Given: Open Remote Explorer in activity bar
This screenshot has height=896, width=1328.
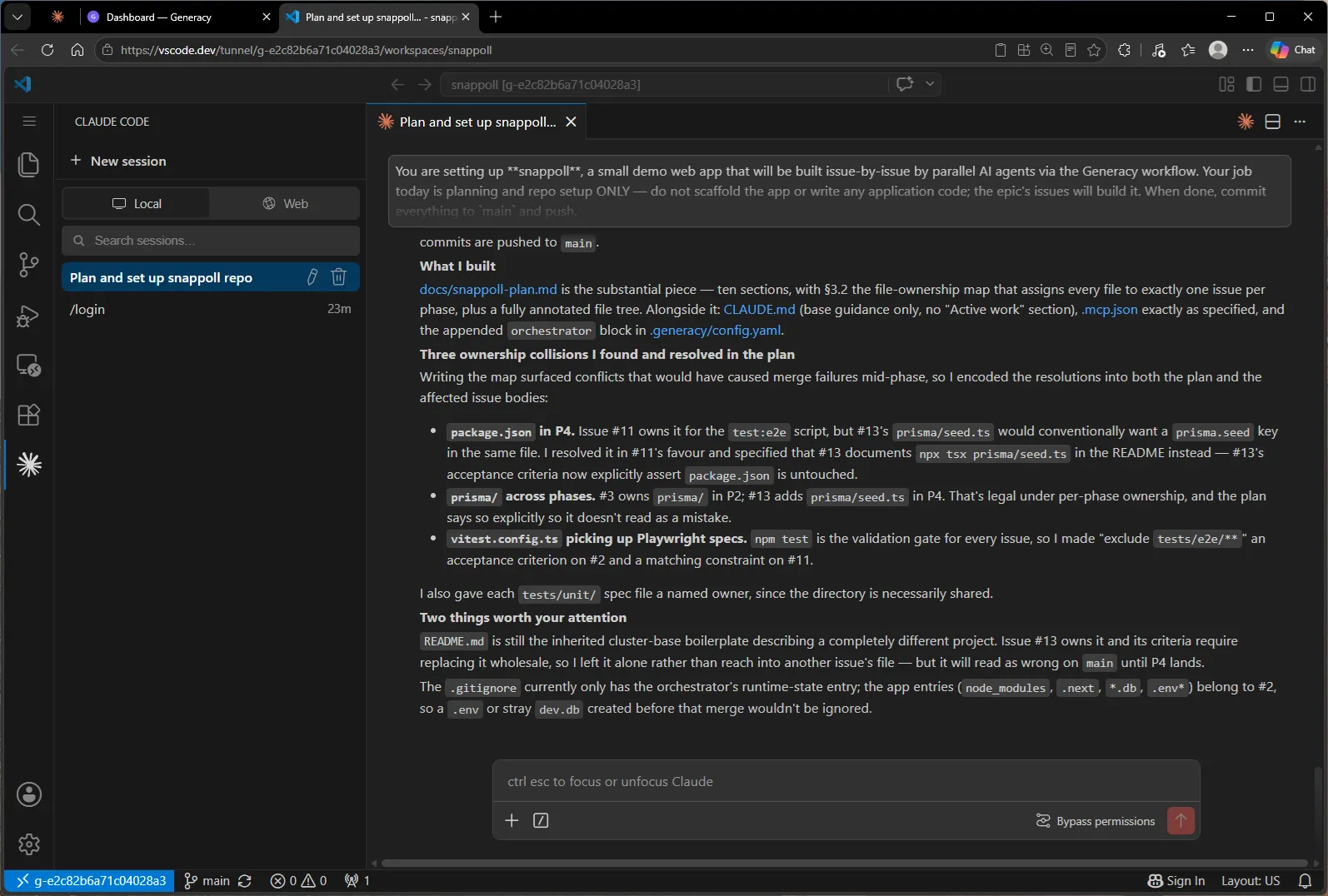Looking at the screenshot, I should 28,365.
